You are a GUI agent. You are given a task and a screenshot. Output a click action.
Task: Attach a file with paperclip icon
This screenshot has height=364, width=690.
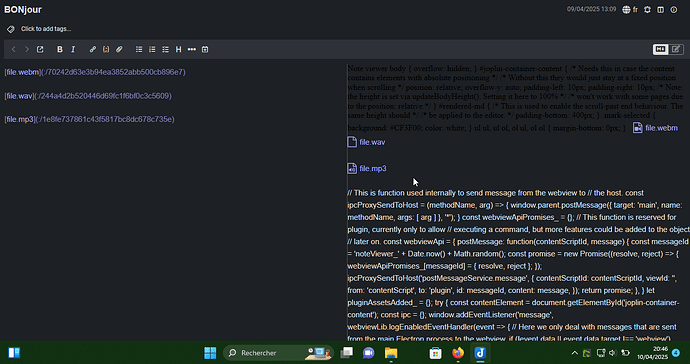click(x=119, y=49)
